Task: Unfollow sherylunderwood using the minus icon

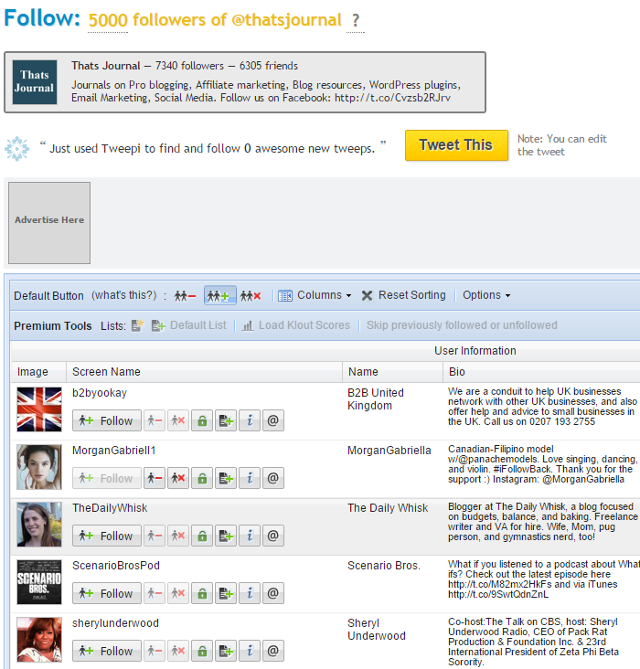Action: tap(154, 651)
